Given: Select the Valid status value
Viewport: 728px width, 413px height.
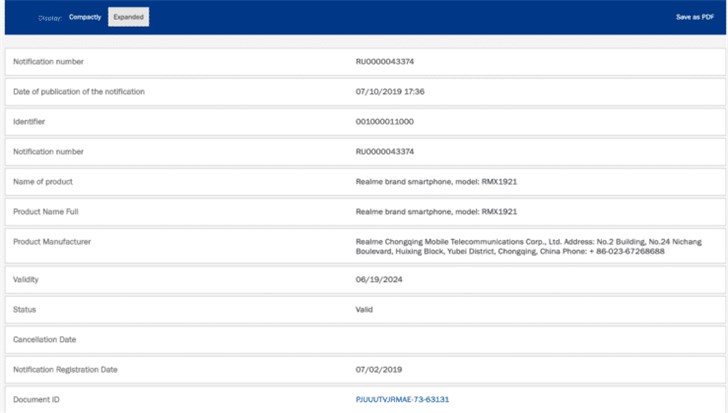Looking at the screenshot, I should click(364, 310).
